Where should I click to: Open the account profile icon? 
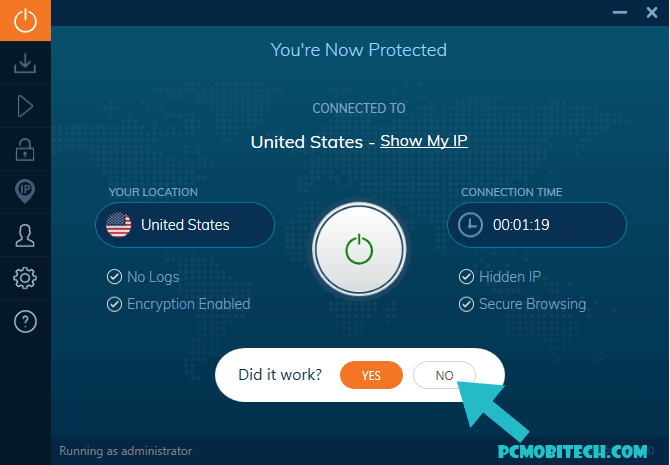25,235
